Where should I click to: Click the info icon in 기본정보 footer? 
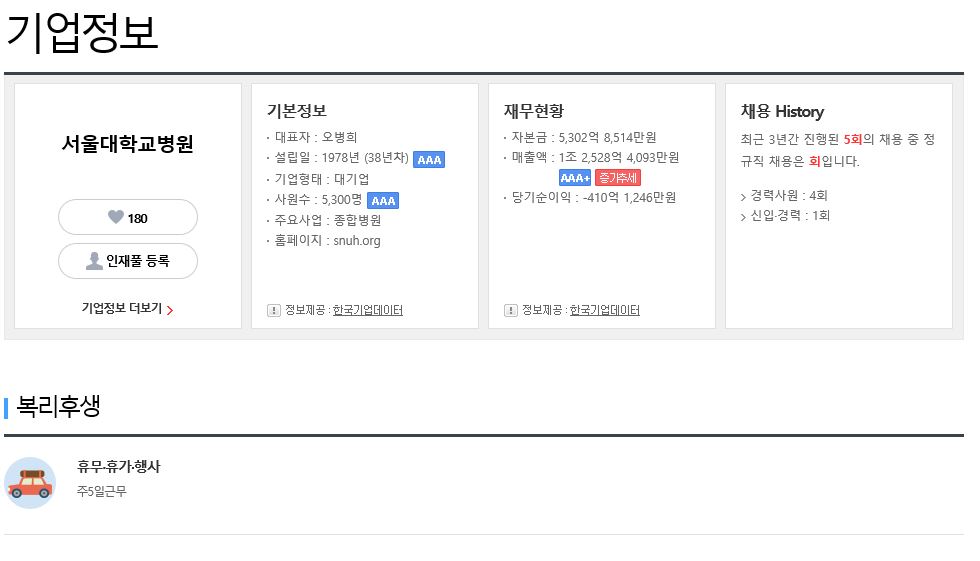(274, 310)
